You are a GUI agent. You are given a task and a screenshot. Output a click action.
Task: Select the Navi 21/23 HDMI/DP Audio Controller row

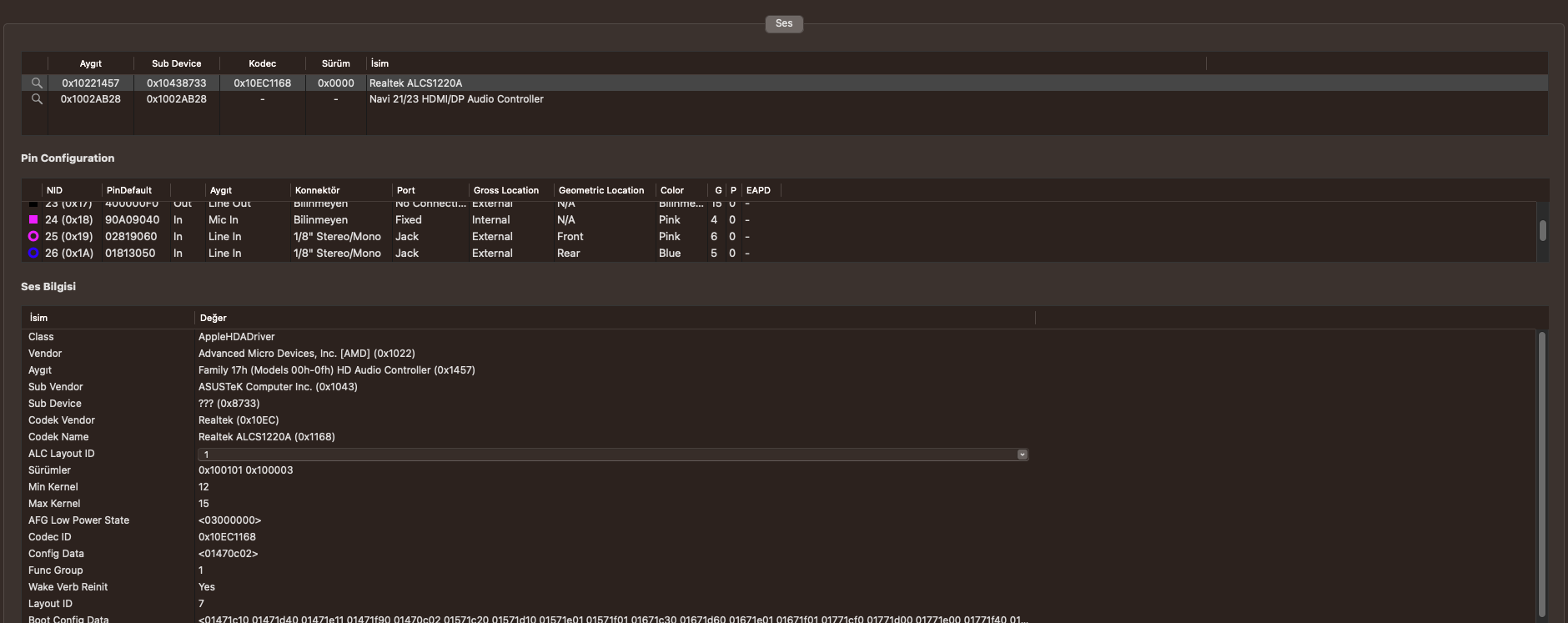456,99
